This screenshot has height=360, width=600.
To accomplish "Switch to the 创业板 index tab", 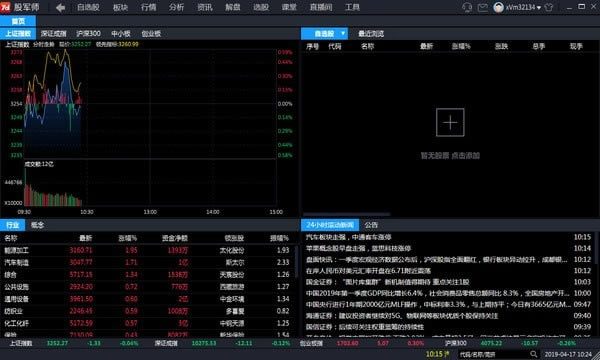I will (x=151, y=34).
